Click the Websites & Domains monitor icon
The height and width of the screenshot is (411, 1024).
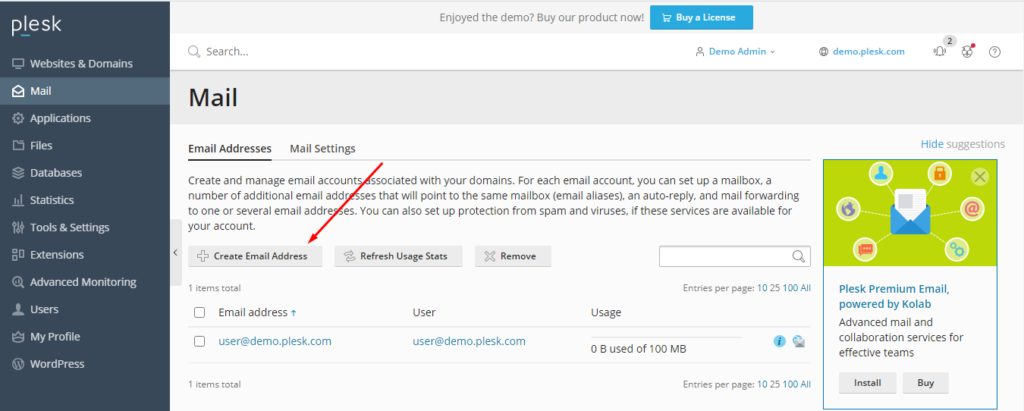point(18,64)
